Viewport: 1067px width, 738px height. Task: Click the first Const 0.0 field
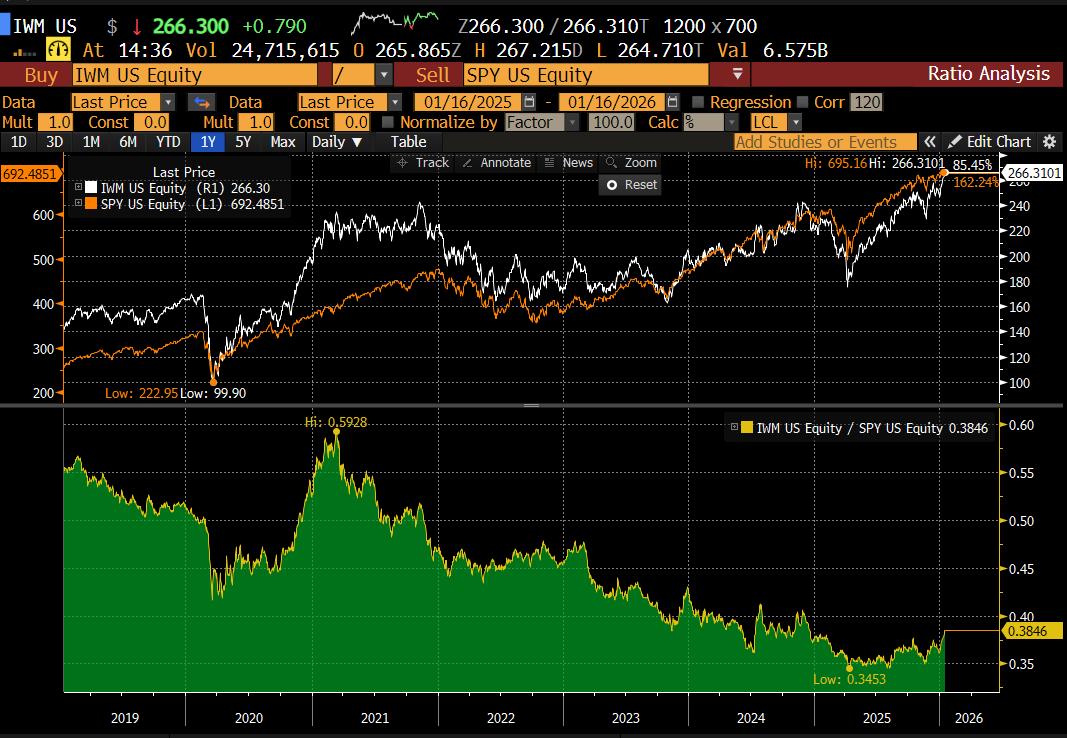pyautogui.click(x=152, y=122)
